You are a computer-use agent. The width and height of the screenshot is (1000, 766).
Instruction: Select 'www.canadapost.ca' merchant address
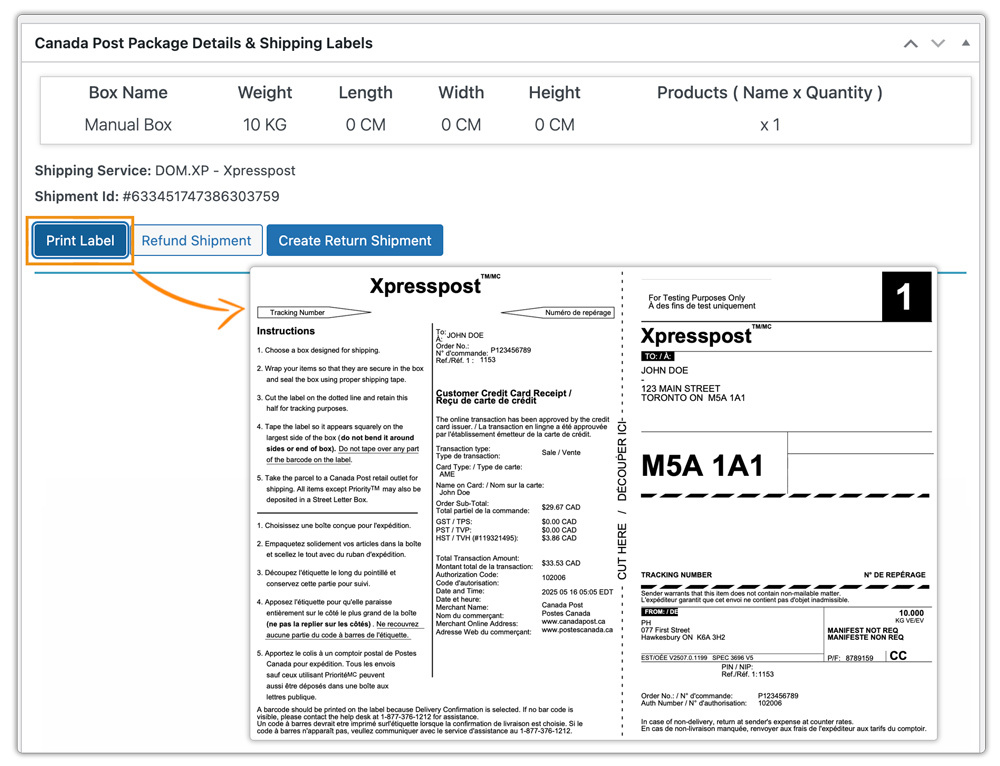[573, 621]
